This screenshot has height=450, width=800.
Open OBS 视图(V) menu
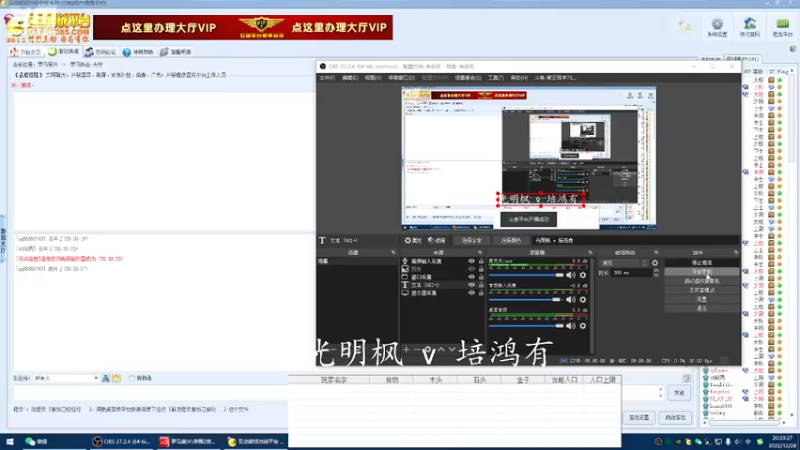click(372, 78)
